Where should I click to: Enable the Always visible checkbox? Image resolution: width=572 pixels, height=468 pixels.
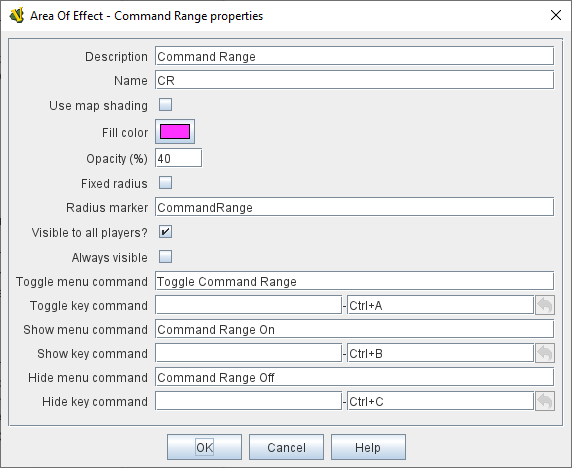click(x=165, y=257)
